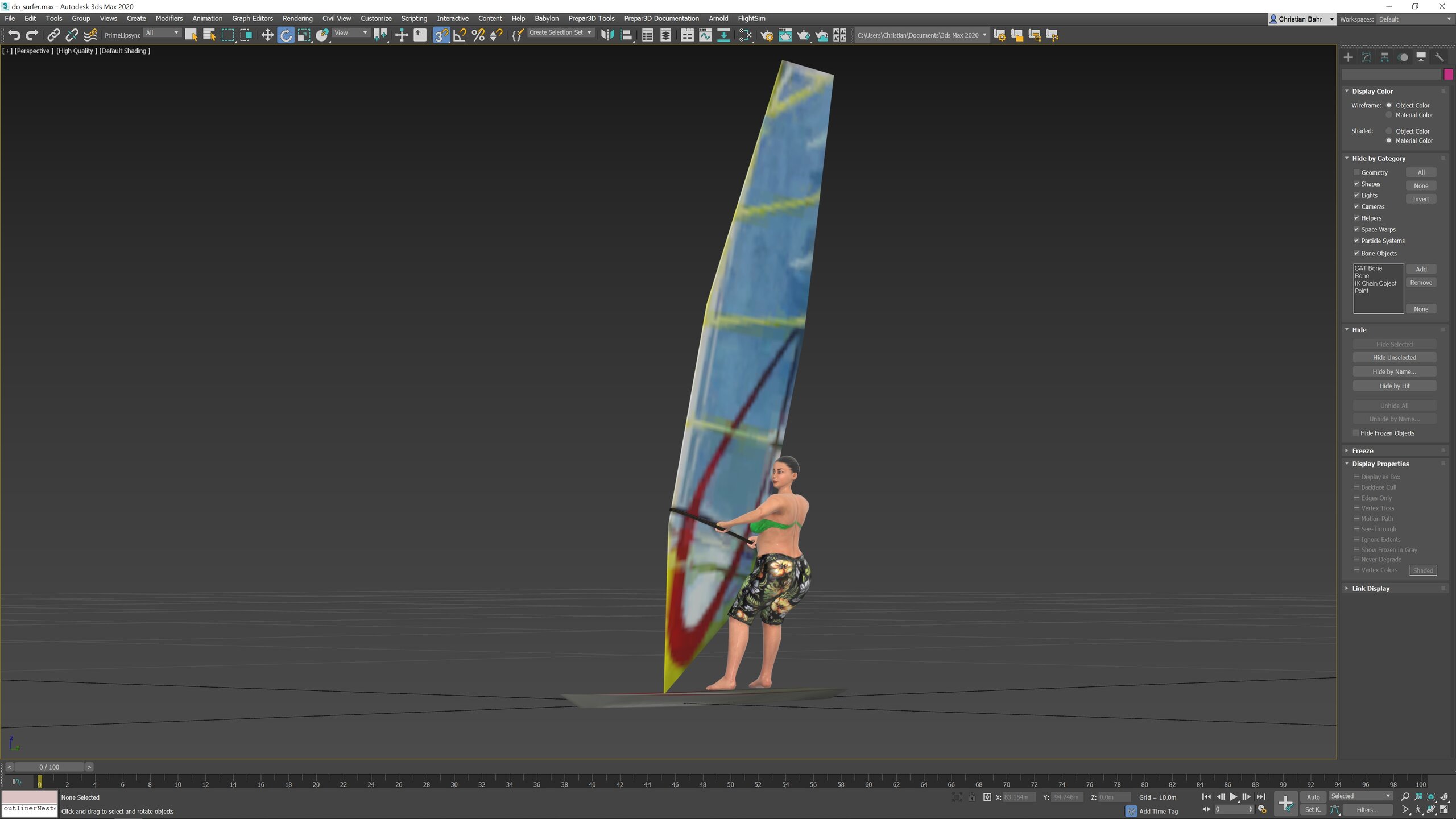Open the Modifiers menu
This screenshot has width=1456, height=819.
[x=169, y=19]
